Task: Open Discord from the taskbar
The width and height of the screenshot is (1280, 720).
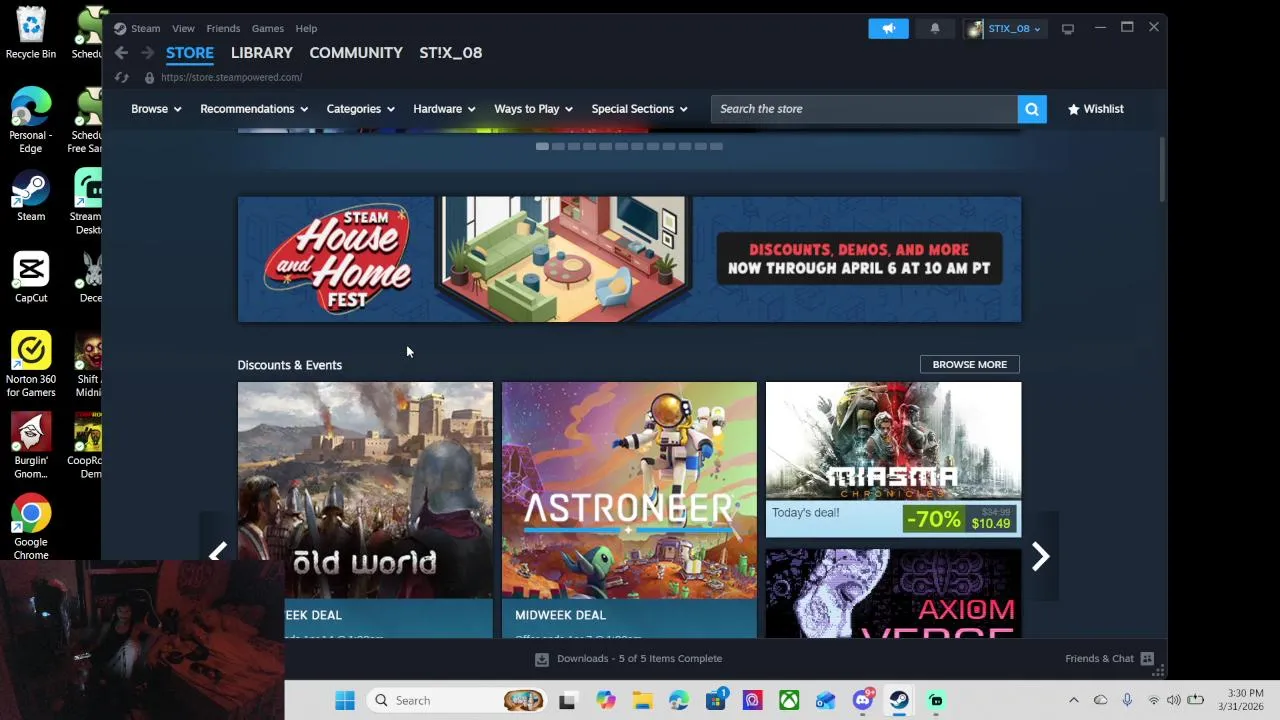Action: [x=863, y=701]
